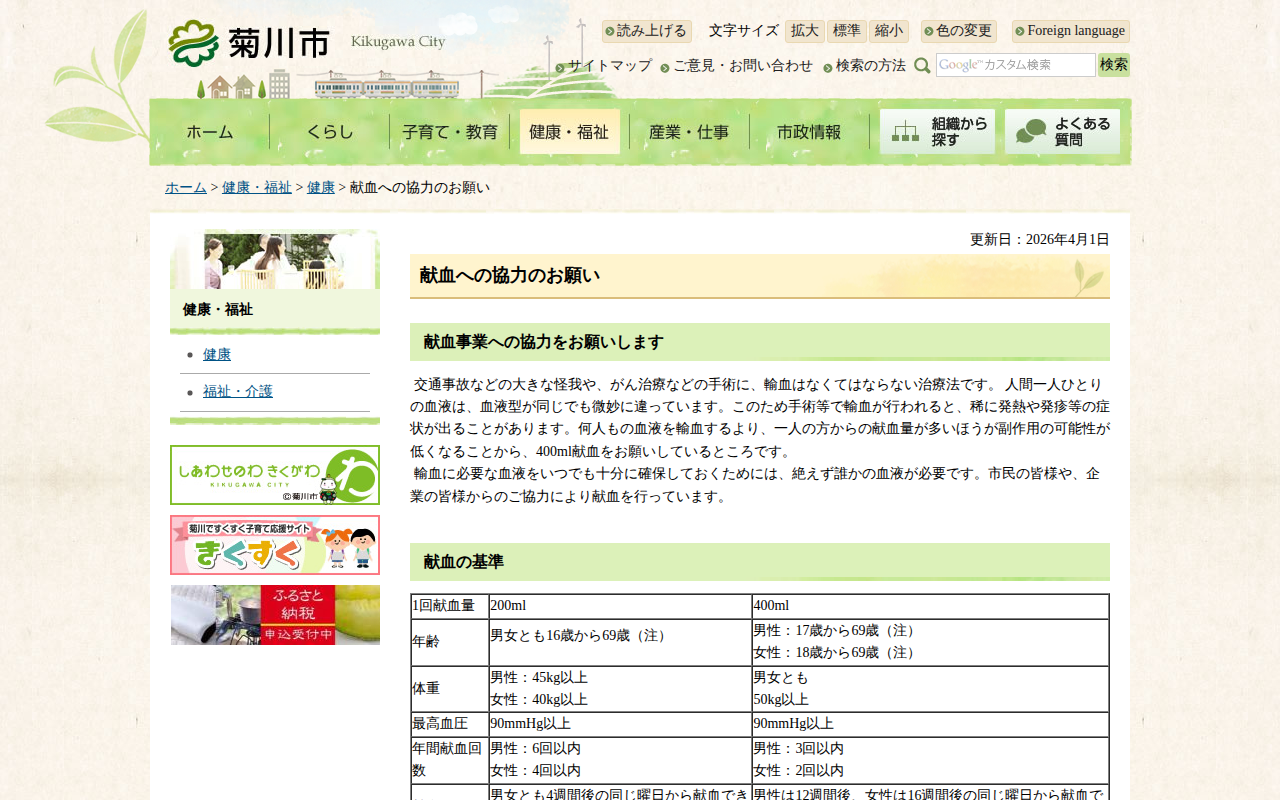
Task: Click 男性：3回以内 text
Action: coord(798,749)
